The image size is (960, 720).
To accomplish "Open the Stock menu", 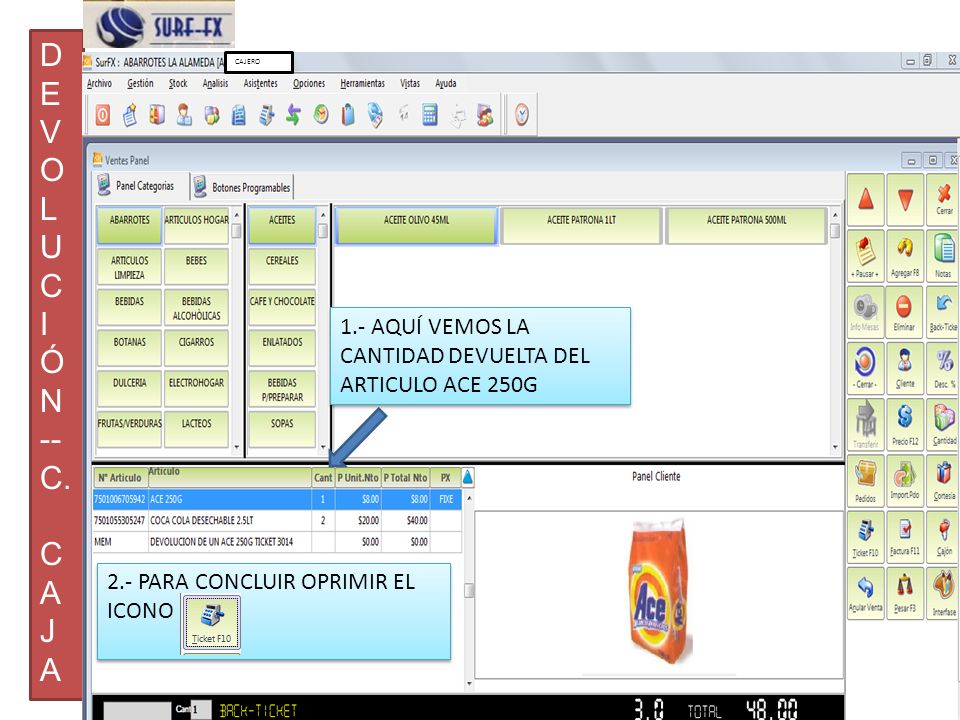I will coord(178,83).
